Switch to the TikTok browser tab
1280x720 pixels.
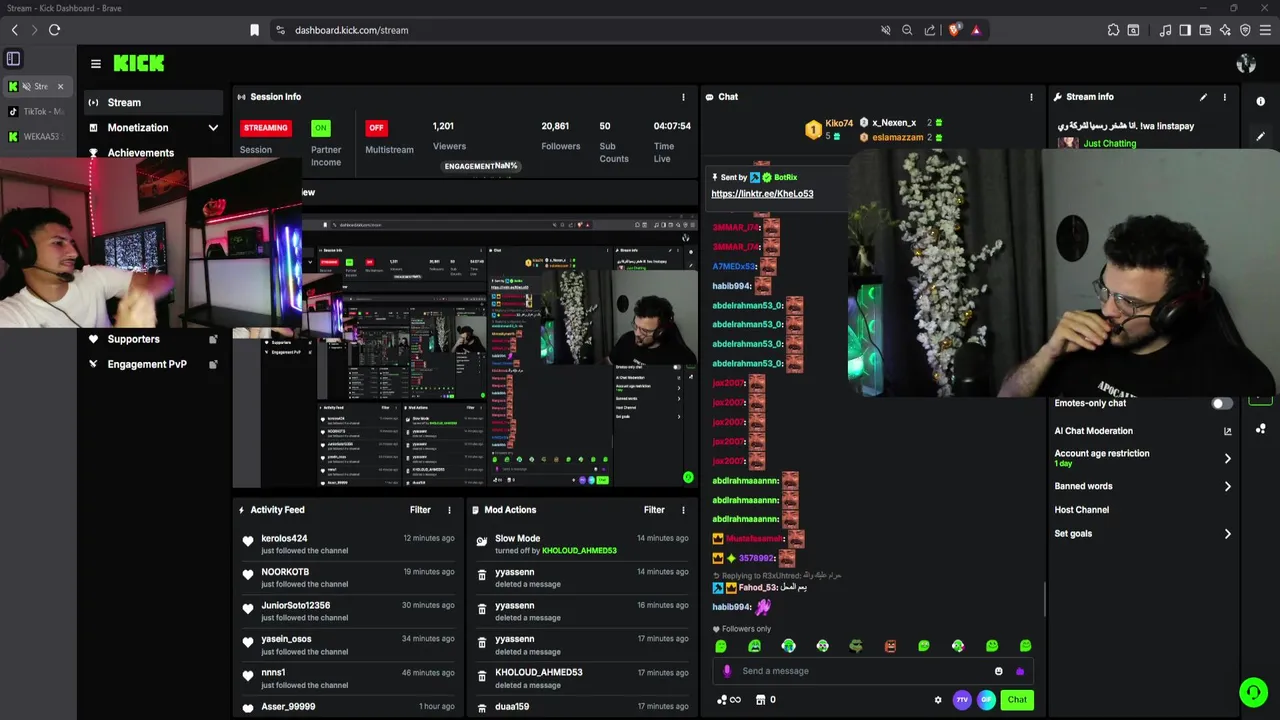[x=35, y=112]
